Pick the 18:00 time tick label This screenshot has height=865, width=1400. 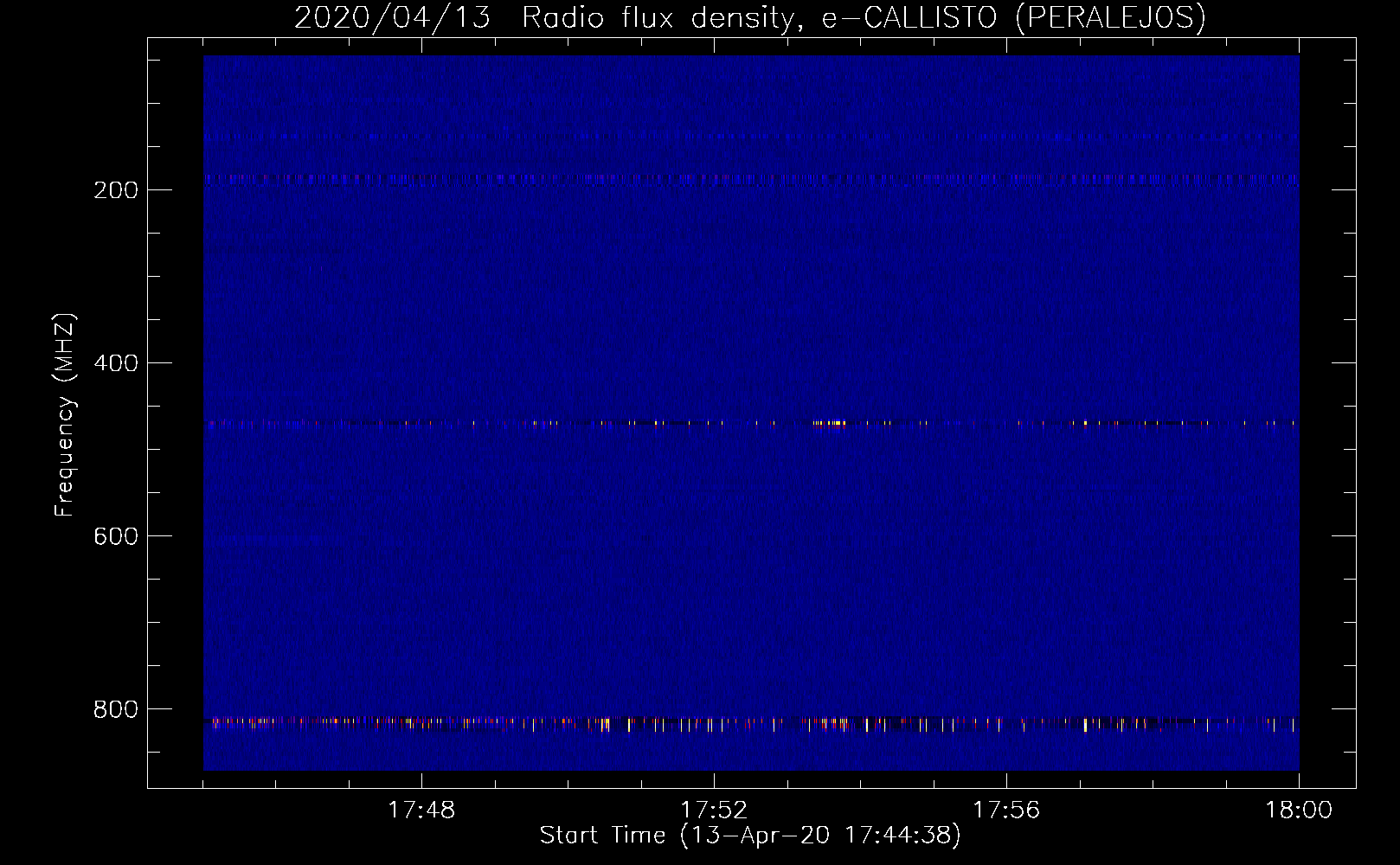1299,811
